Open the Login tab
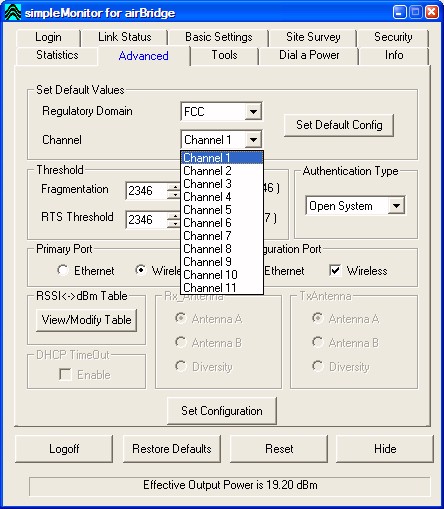This screenshot has height=509, width=444. click(x=48, y=37)
